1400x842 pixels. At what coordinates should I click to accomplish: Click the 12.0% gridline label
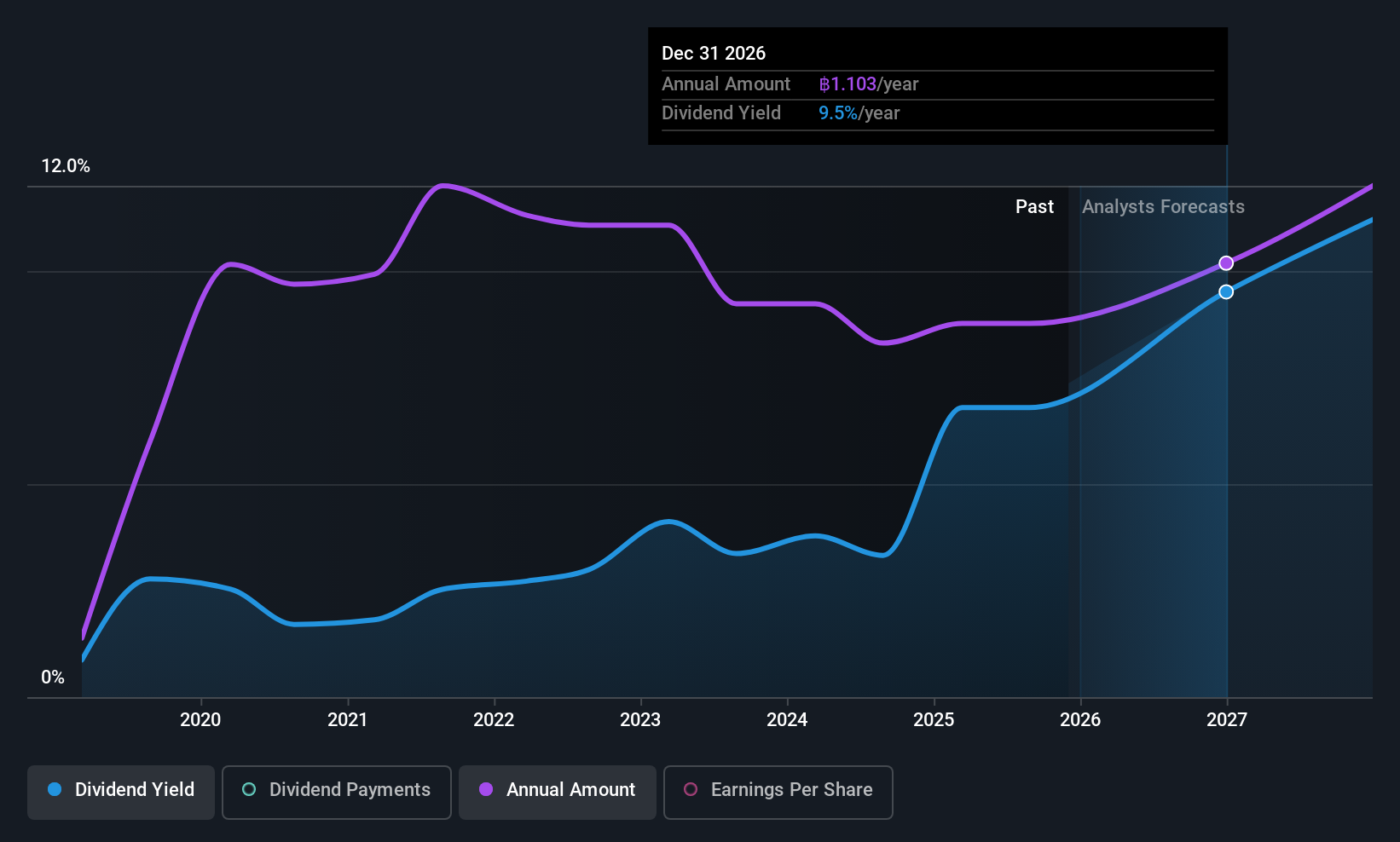[x=66, y=166]
